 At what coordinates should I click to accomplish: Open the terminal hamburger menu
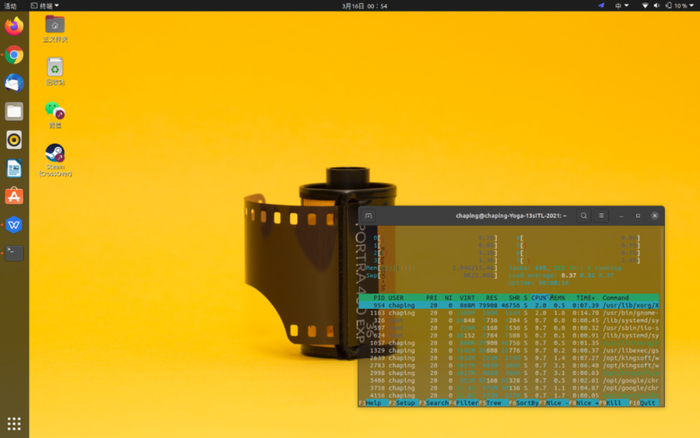602,215
